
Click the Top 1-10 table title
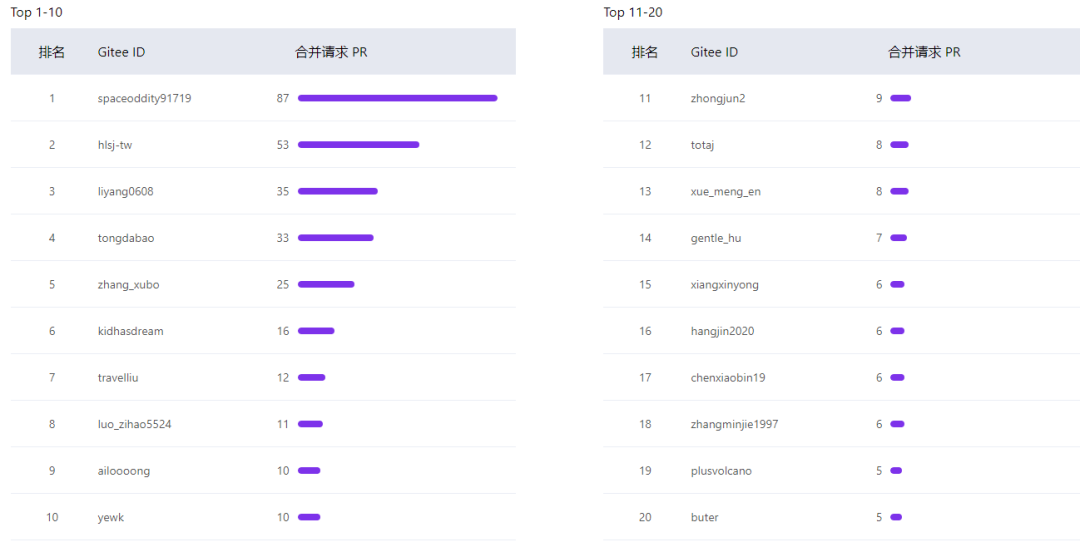pos(37,12)
